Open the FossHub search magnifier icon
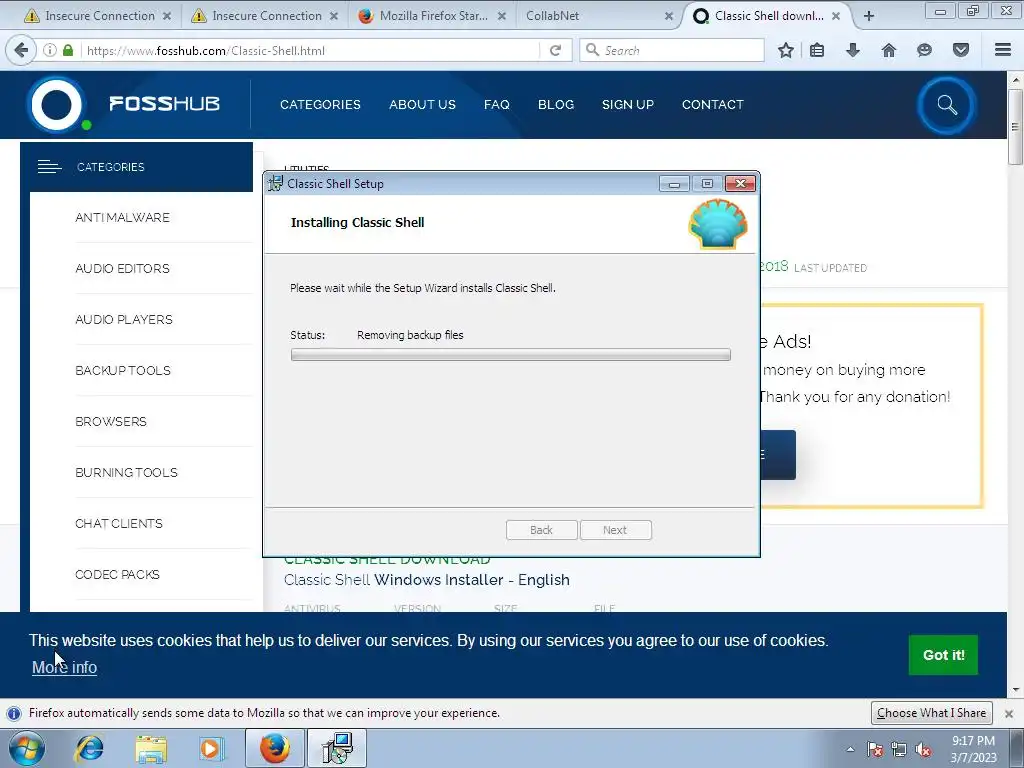This screenshot has height=768, width=1024. click(947, 105)
